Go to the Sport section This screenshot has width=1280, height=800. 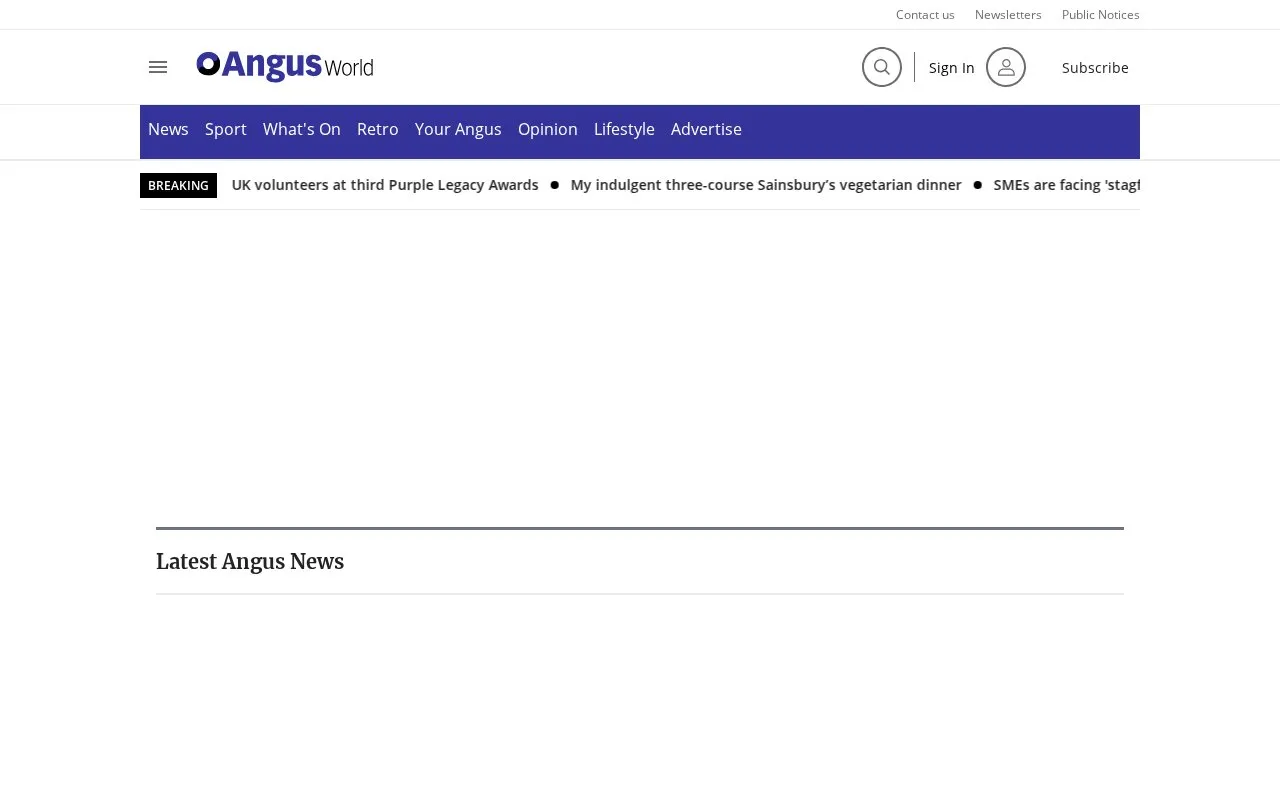226,129
